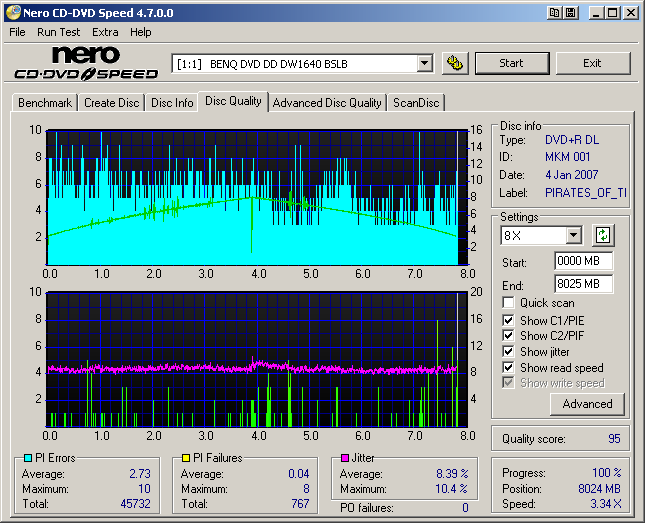Image resolution: width=645 pixels, height=523 pixels.
Task: Click the disc label PIRATES_OF_TI
Action: 586,193
